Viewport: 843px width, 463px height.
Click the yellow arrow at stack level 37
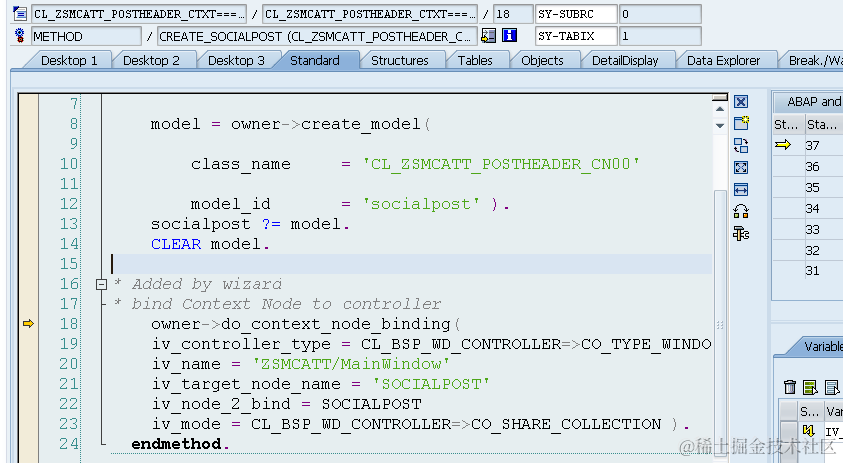pos(783,145)
